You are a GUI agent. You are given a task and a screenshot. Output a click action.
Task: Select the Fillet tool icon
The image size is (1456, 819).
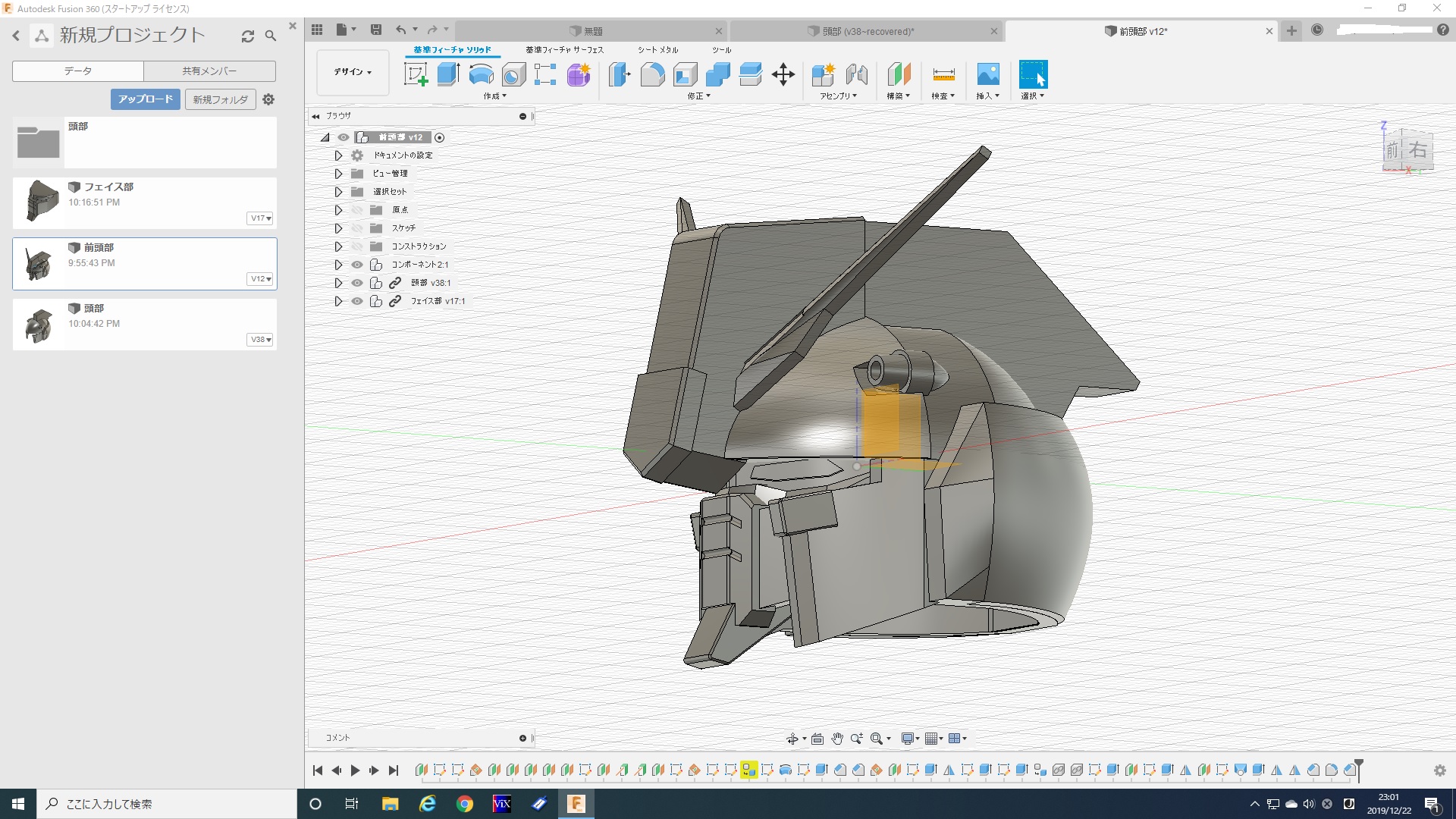coord(652,74)
